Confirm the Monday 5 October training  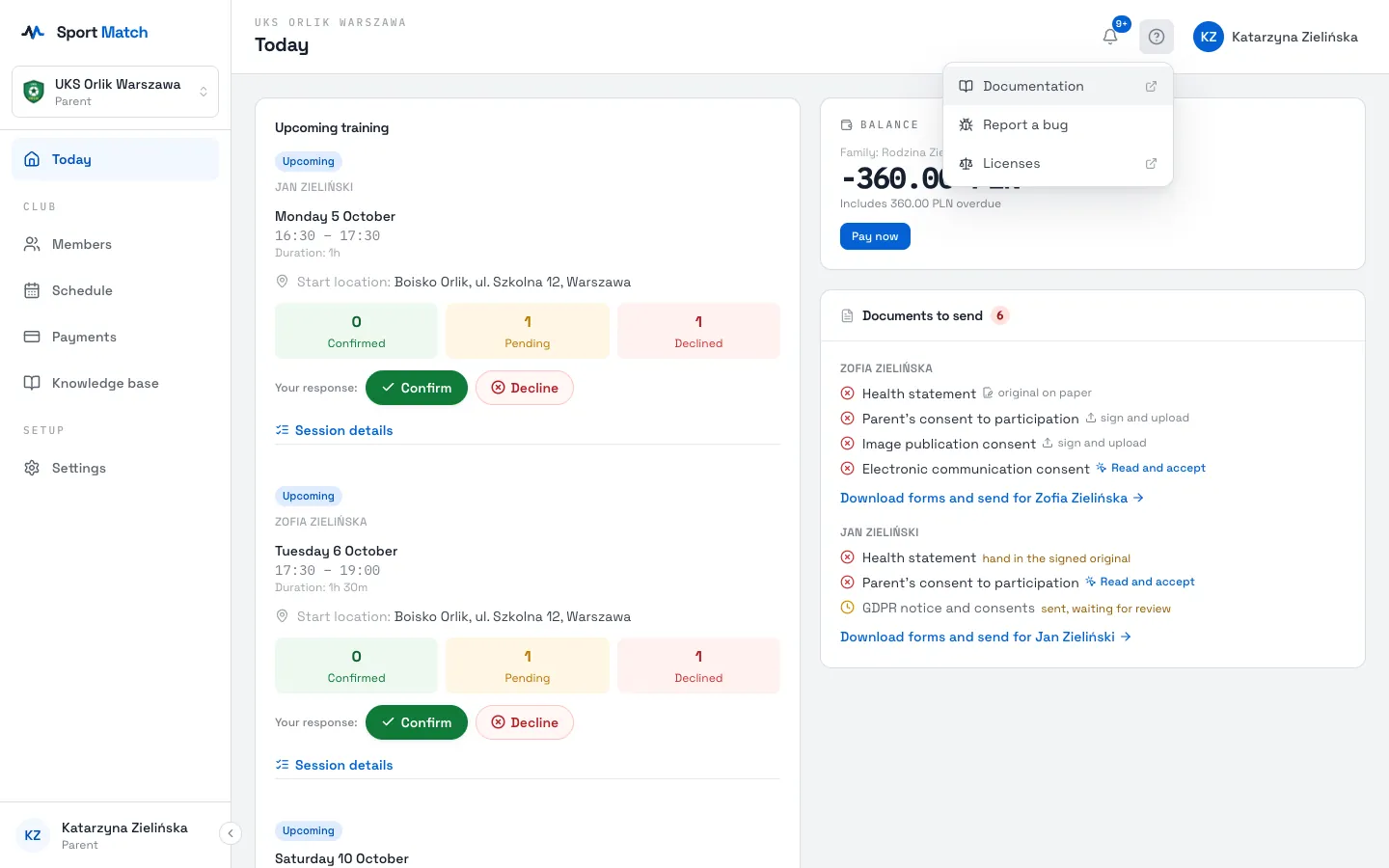coord(417,388)
